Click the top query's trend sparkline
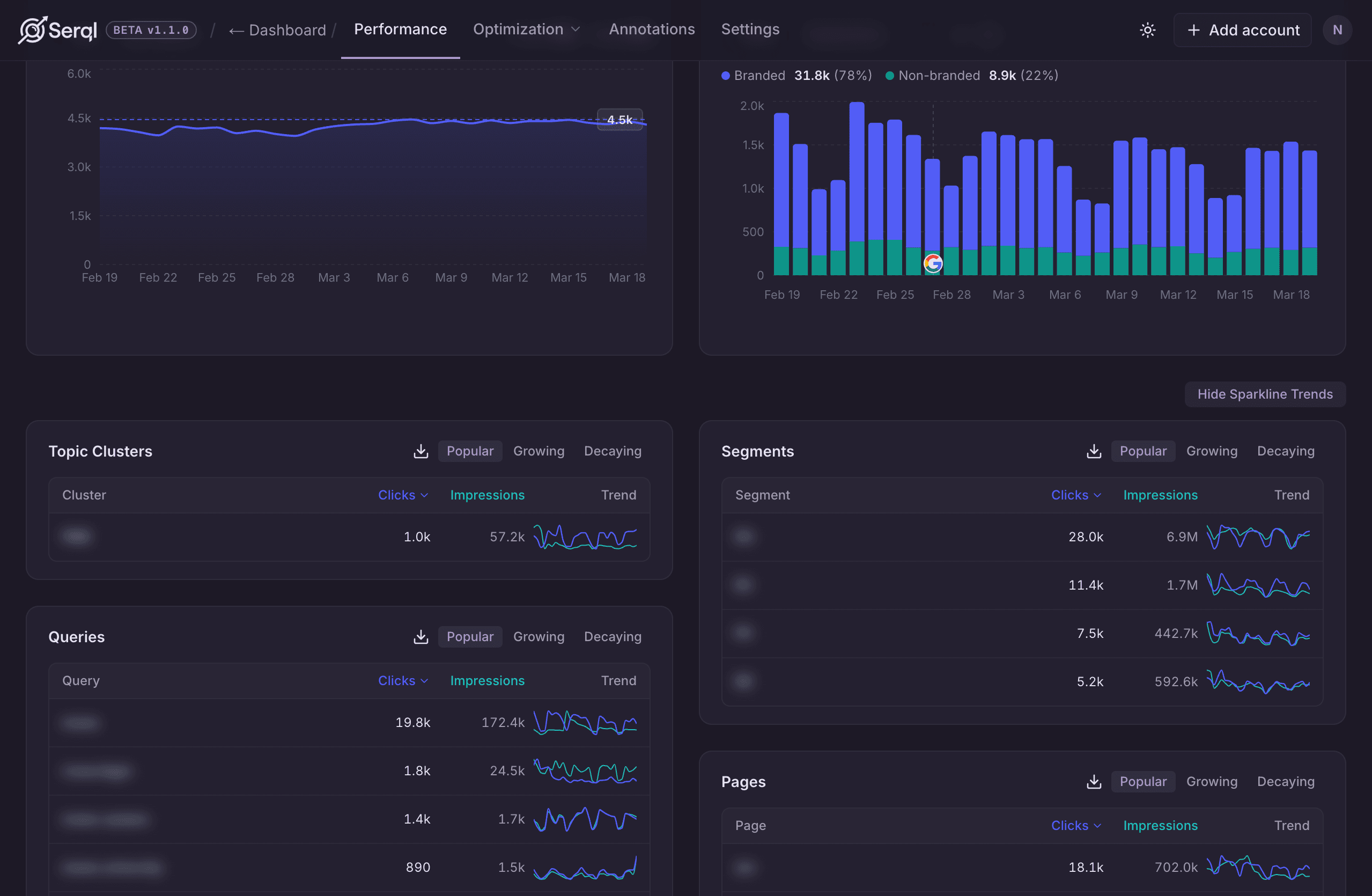 (x=586, y=723)
